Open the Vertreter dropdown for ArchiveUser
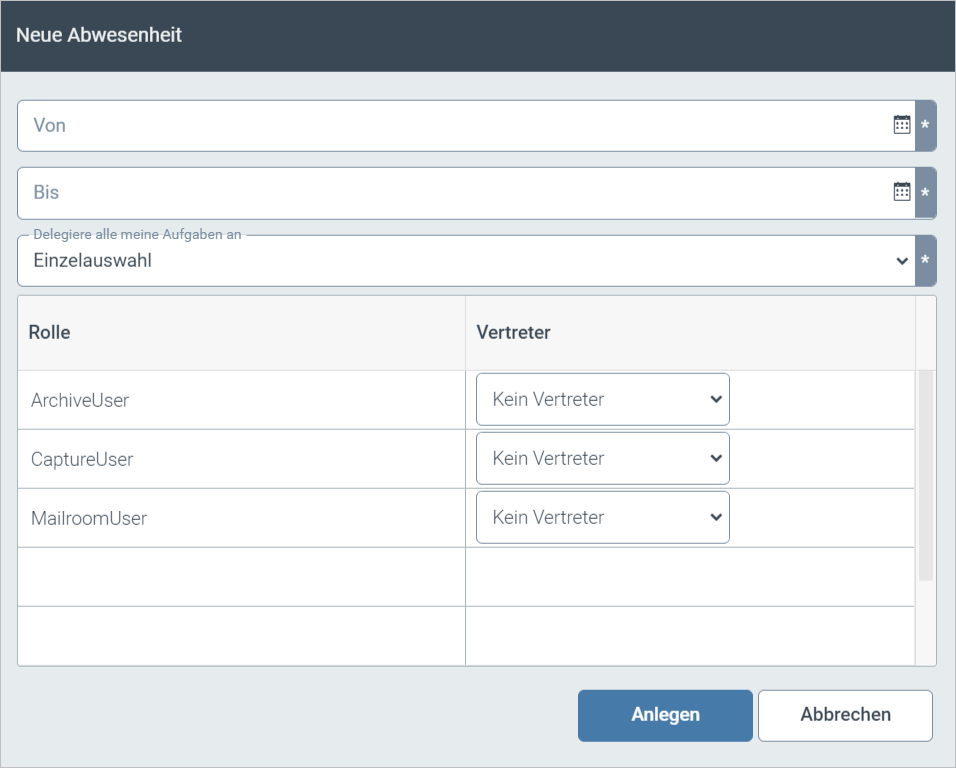This screenshot has height=768, width=956. (602, 400)
